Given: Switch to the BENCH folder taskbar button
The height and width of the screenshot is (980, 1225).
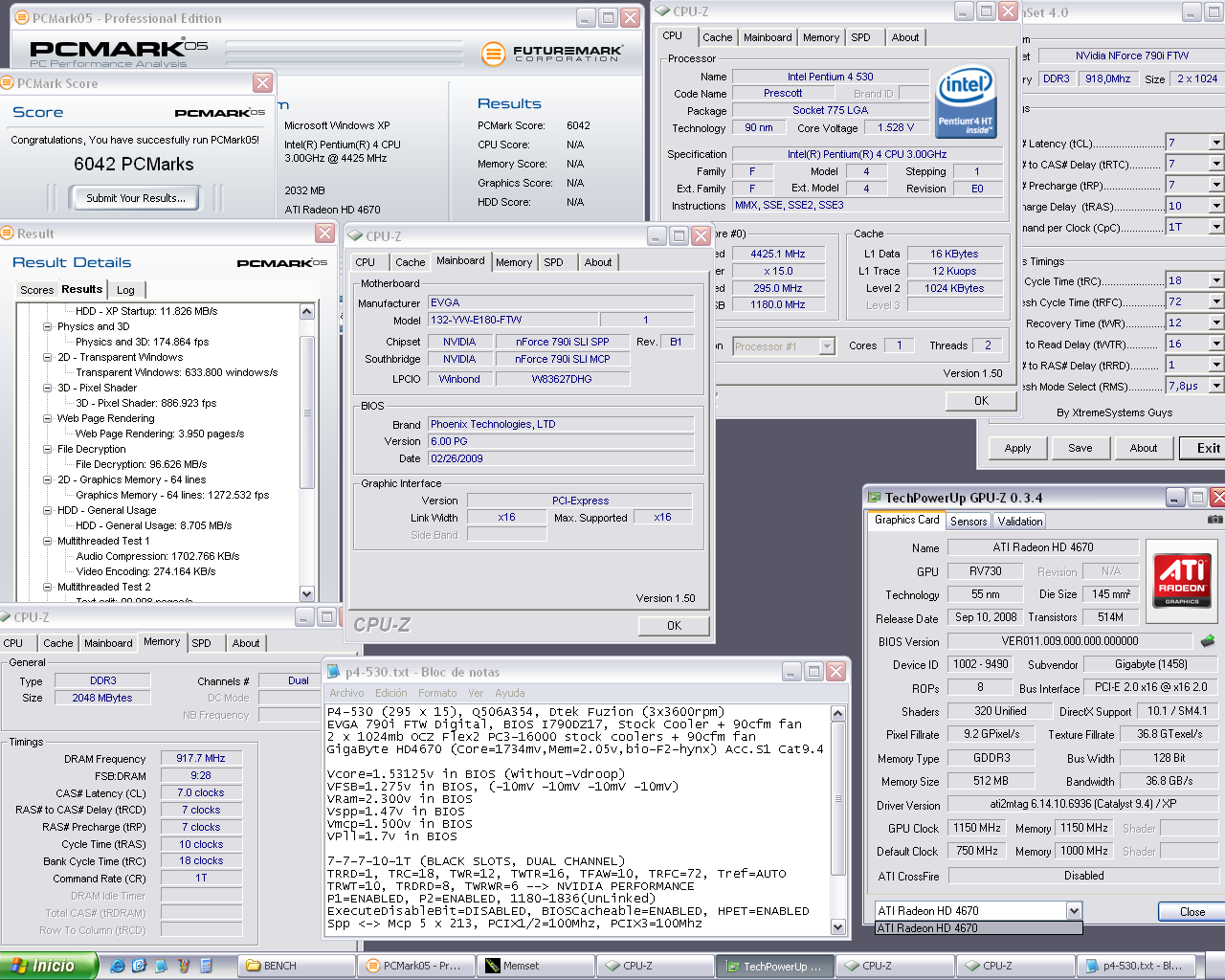Looking at the screenshot, I should pos(296,966).
